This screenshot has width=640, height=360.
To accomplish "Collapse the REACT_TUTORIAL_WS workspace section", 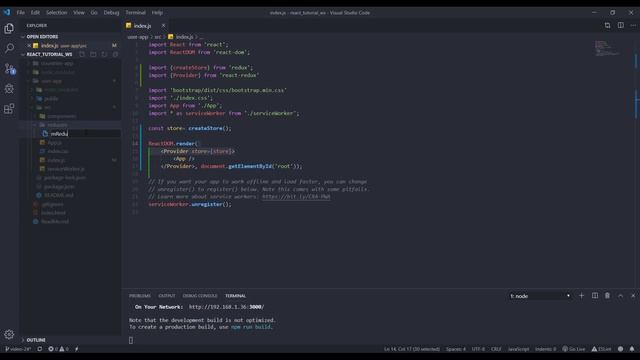I will click(49, 54).
